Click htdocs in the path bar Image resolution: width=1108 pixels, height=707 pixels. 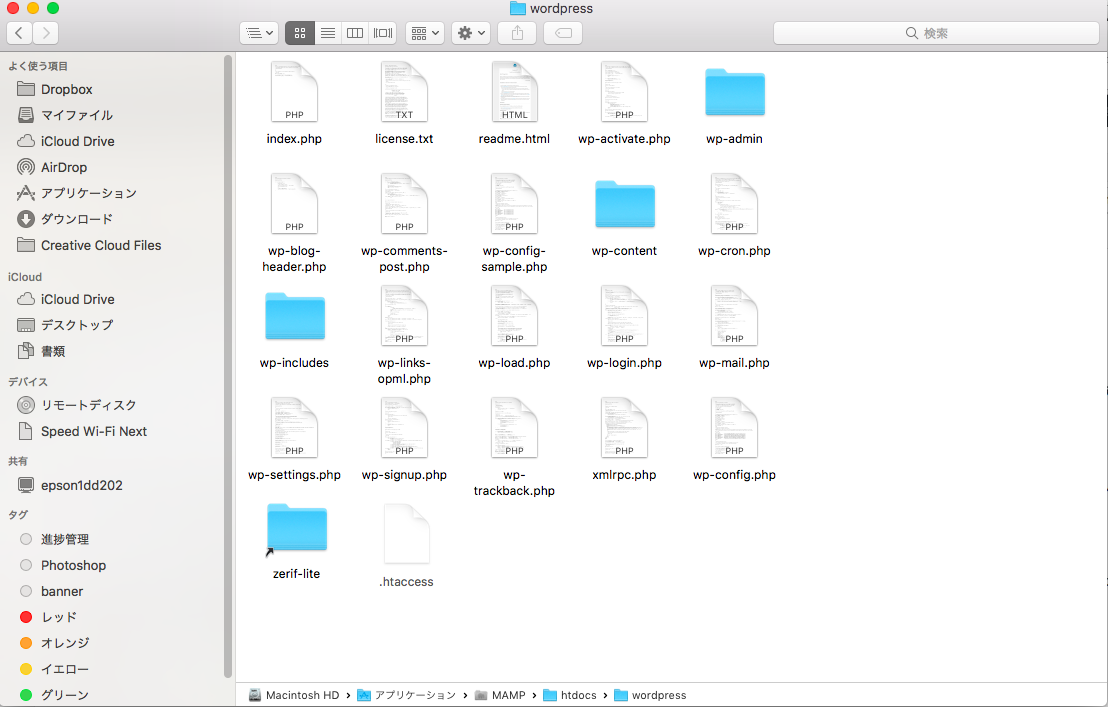point(570,695)
